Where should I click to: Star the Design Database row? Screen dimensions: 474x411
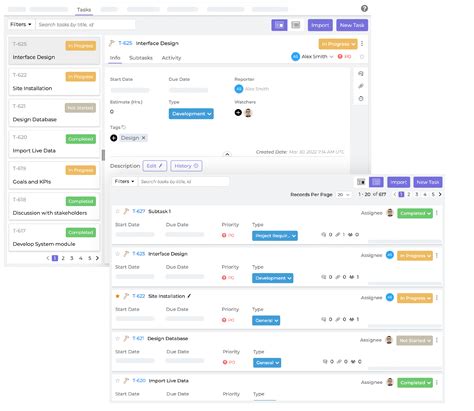[117, 338]
